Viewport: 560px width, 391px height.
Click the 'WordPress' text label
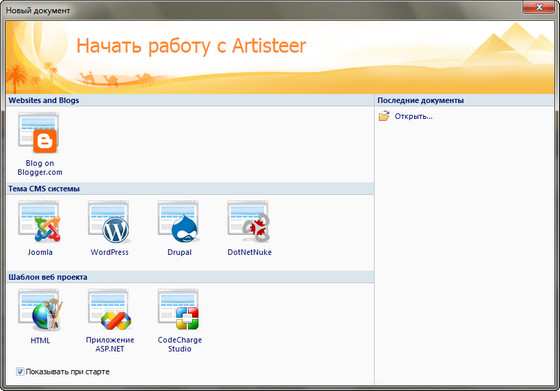(109, 252)
